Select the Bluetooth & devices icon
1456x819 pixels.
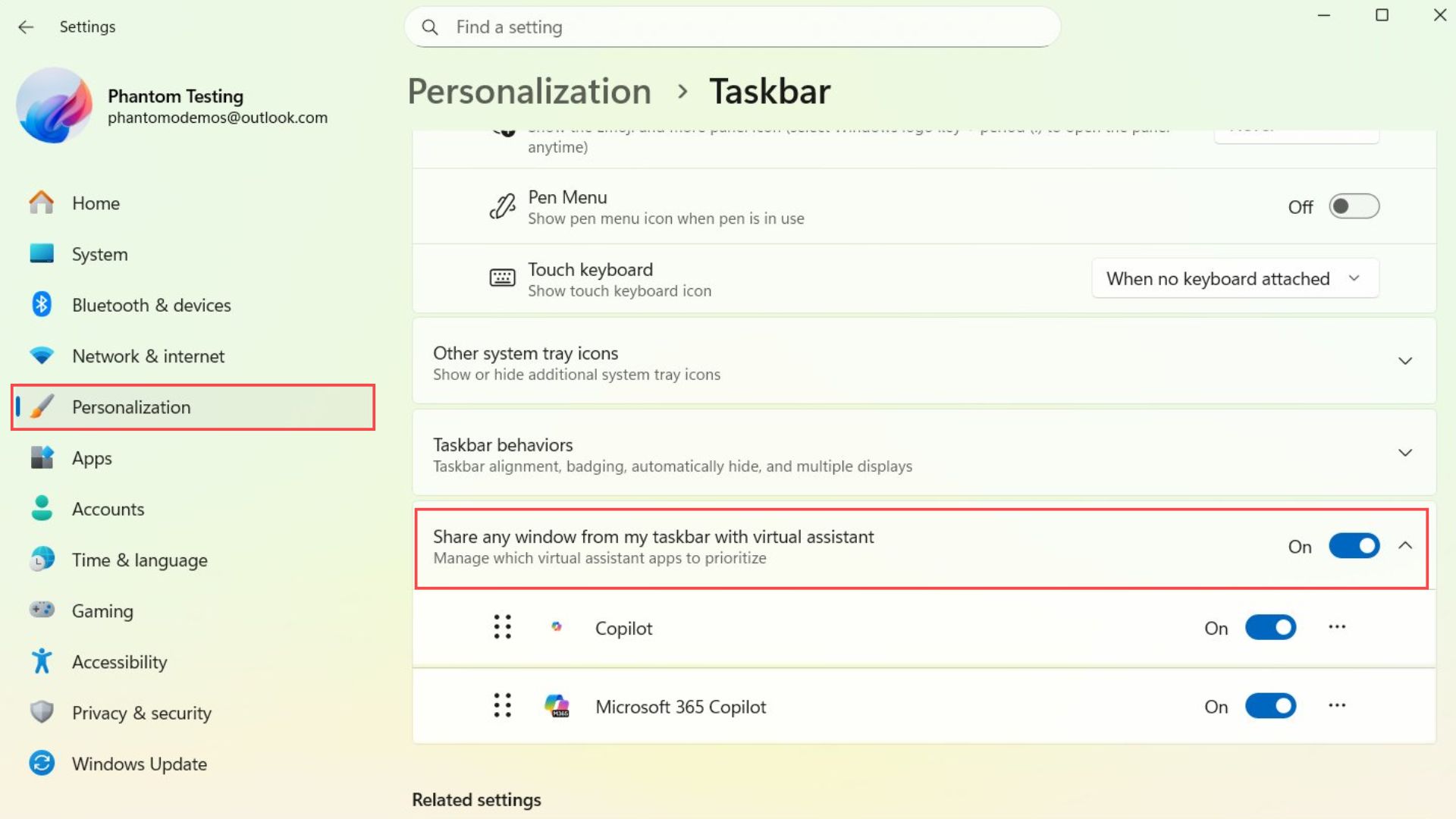coord(42,304)
